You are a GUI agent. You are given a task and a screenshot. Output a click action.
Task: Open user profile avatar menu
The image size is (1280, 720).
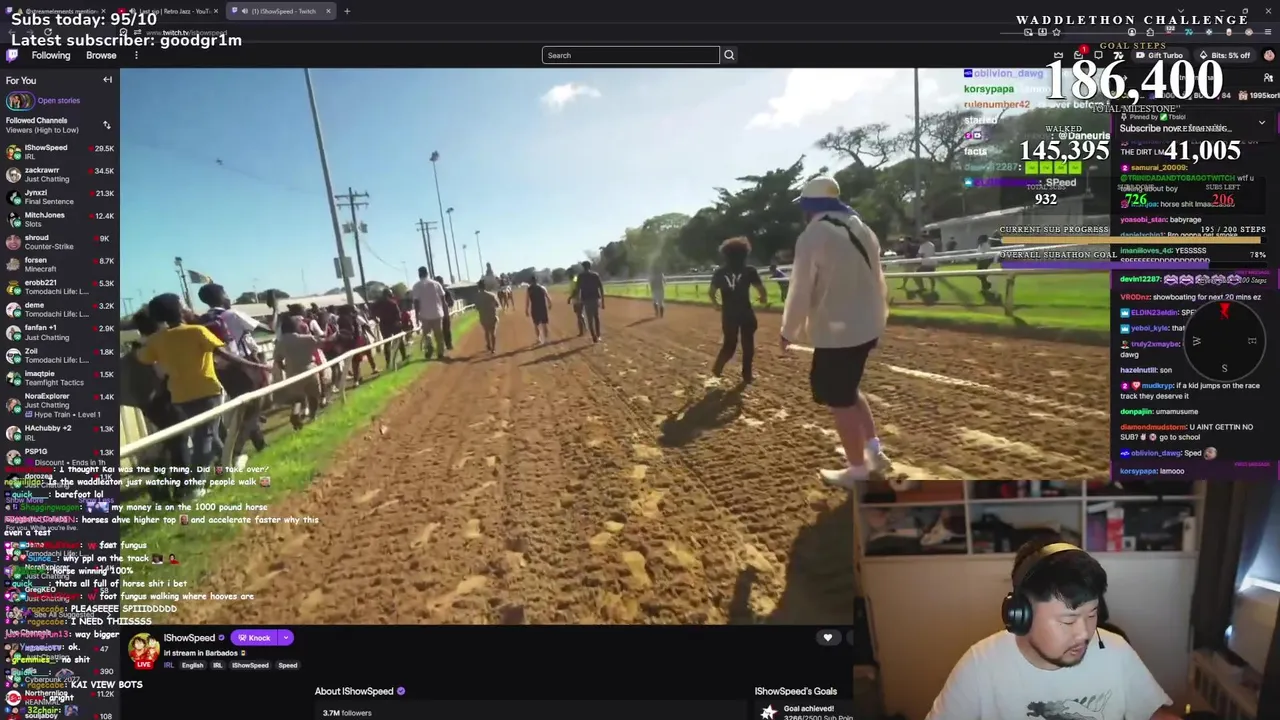point(1269,55)
